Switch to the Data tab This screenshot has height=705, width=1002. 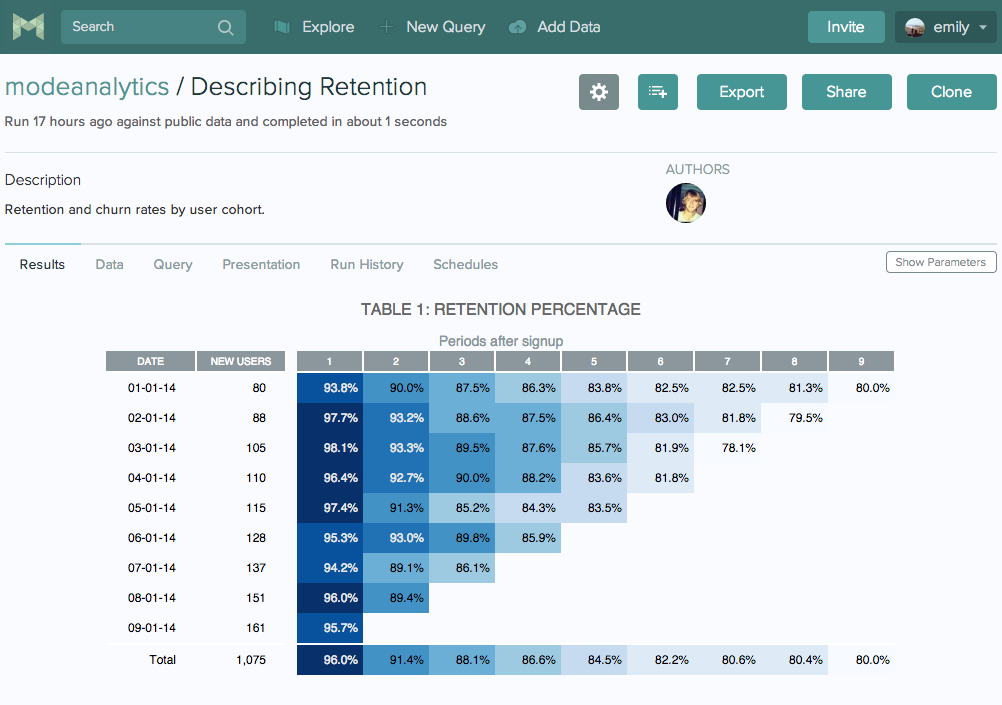109,264
